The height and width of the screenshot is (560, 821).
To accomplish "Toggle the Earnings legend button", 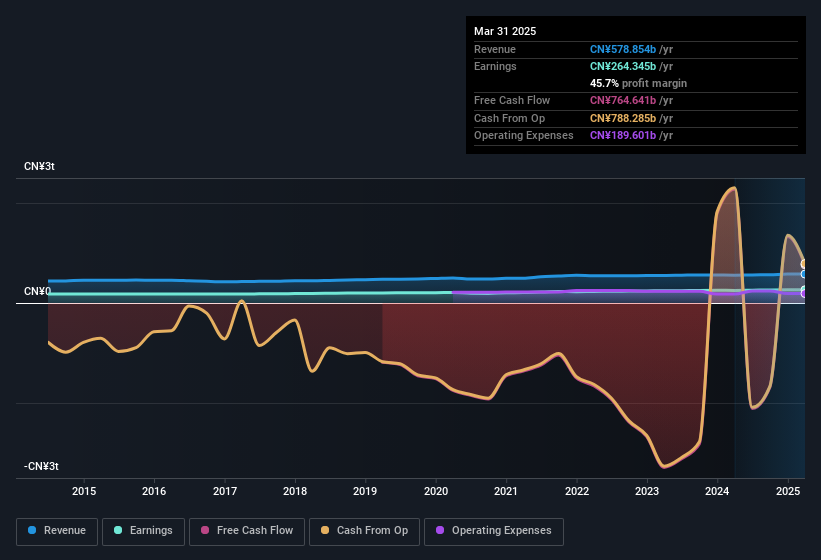I will 143,531.
